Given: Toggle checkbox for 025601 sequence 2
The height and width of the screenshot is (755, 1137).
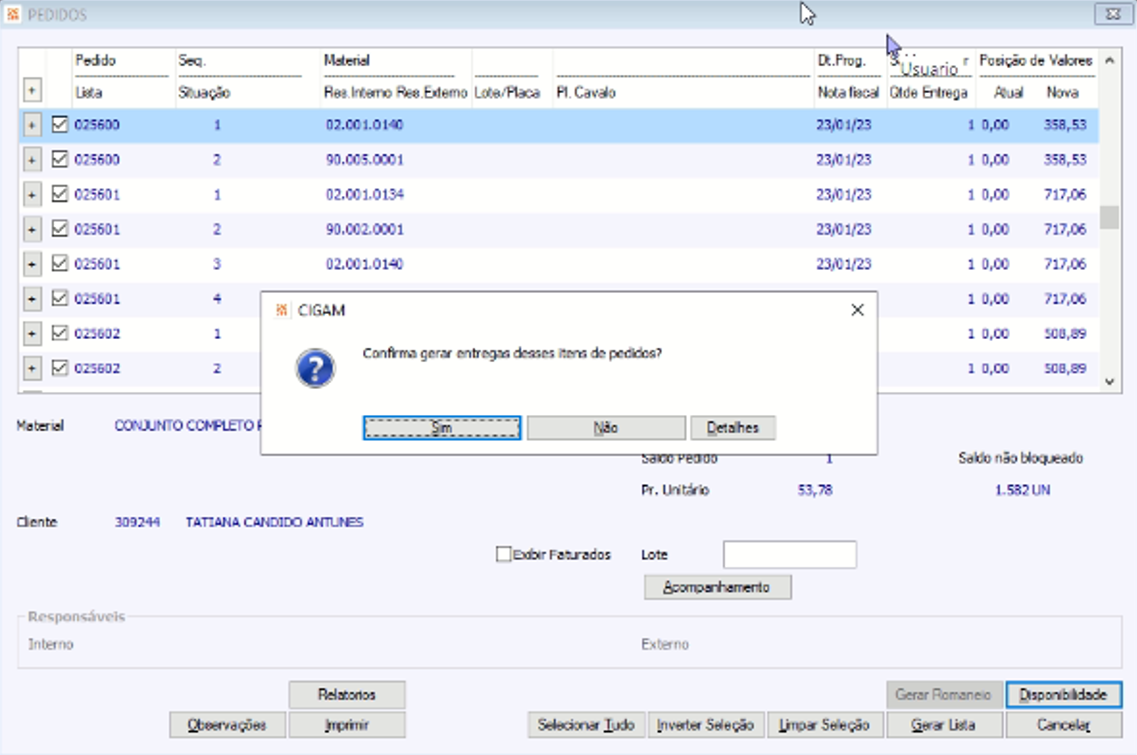Looking at the screenshot, I should point(59,229).
